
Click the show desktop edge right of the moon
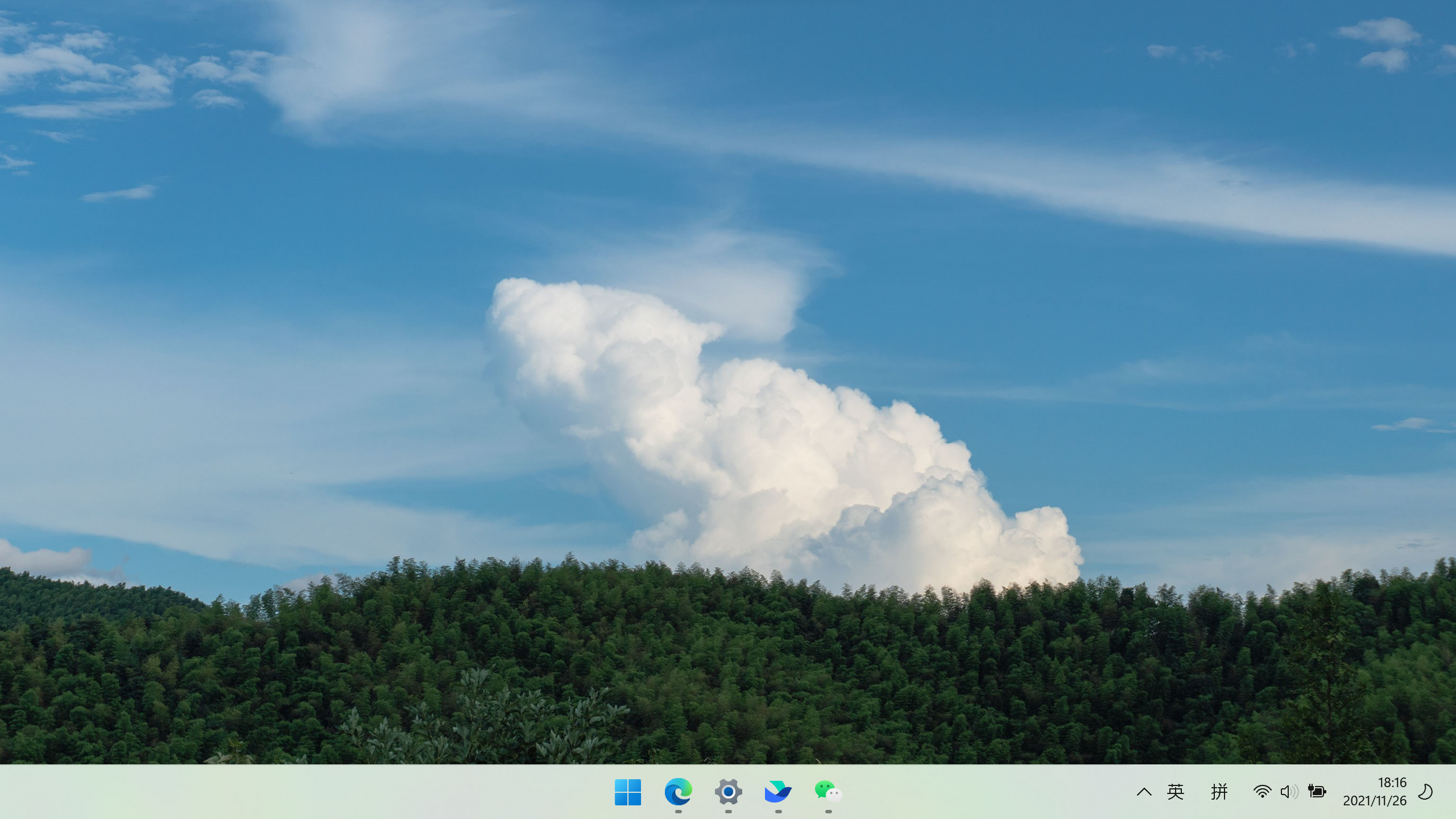coord(1452,792)
